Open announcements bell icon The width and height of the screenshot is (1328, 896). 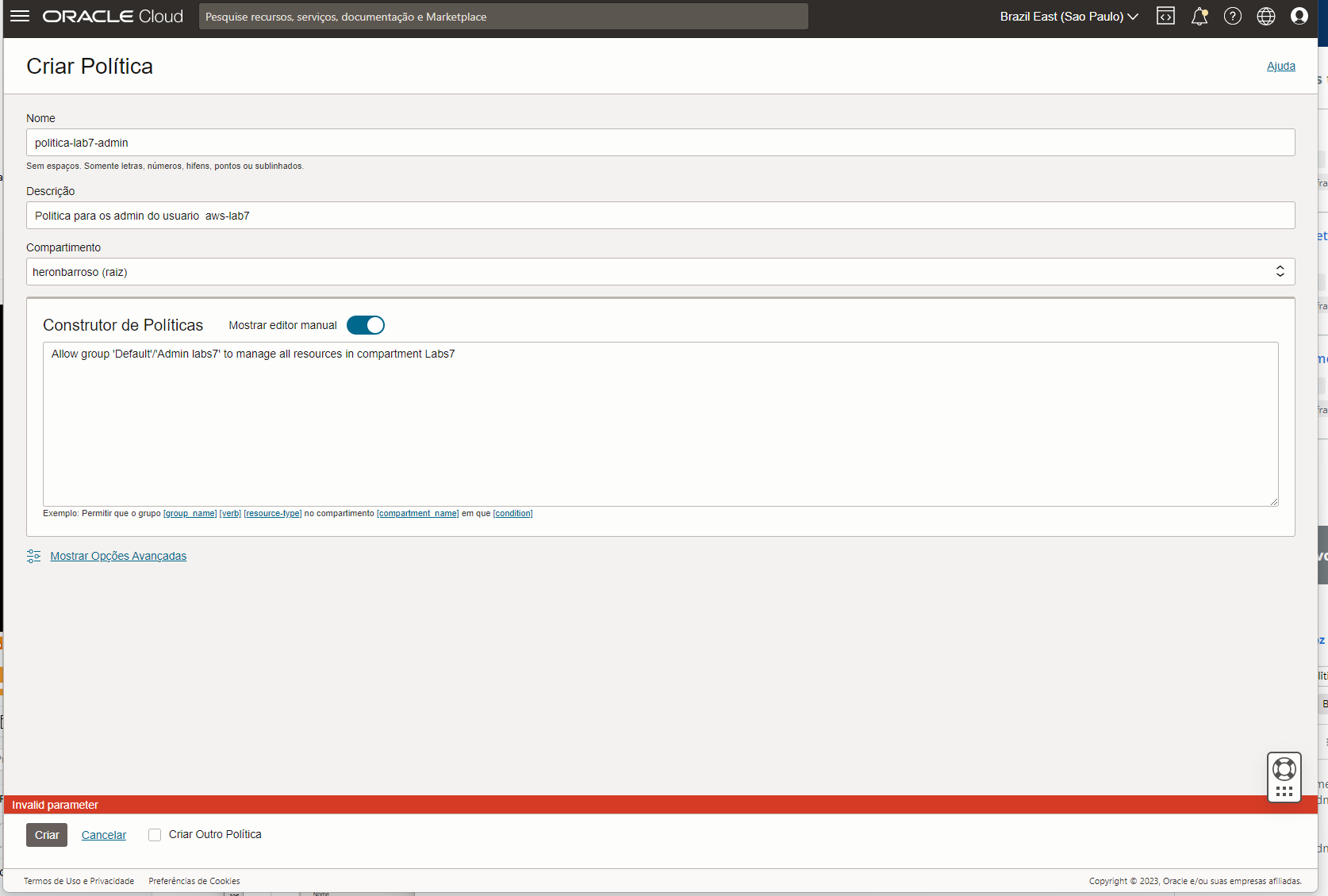tap(1199, 16)
